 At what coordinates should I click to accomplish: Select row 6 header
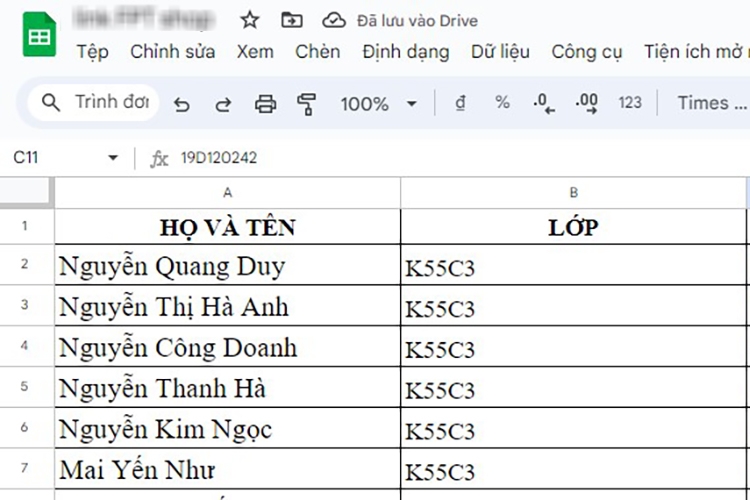[x=27, y=428]
